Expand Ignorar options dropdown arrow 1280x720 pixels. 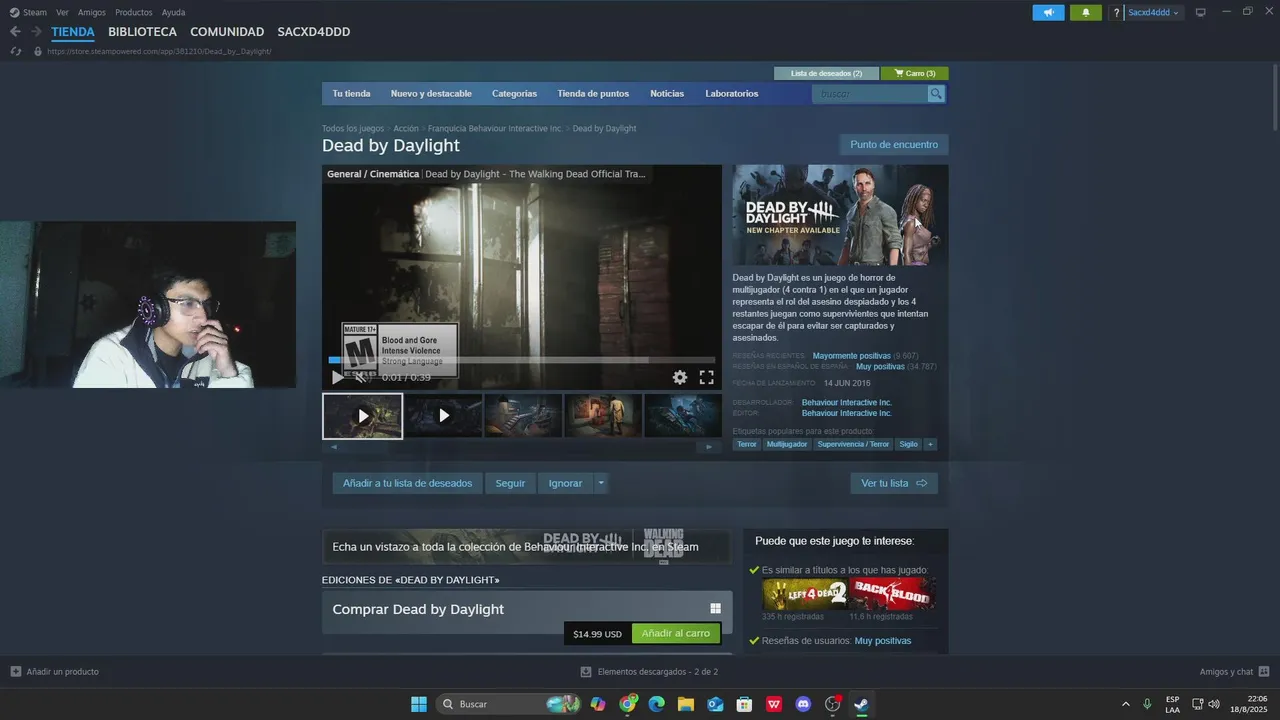[601, 483]
